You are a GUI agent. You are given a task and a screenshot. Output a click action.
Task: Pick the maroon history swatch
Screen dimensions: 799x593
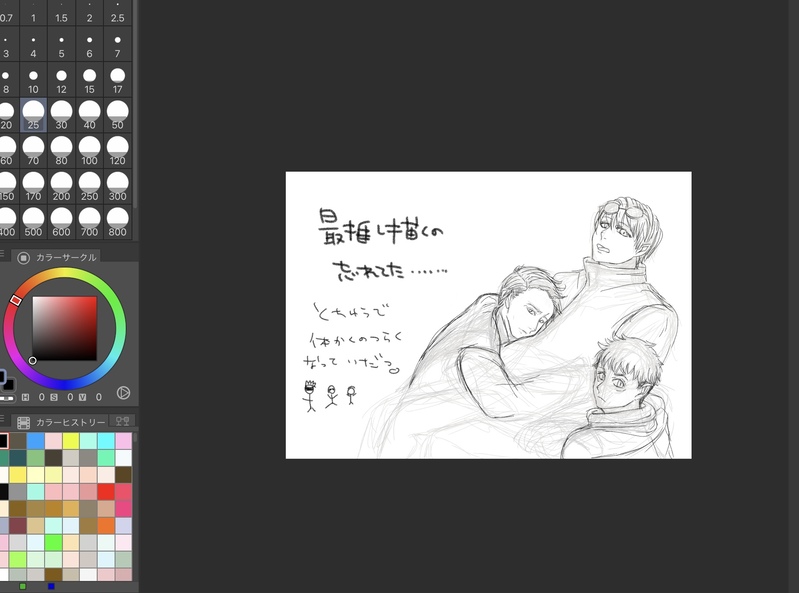(x=18, y=525)
